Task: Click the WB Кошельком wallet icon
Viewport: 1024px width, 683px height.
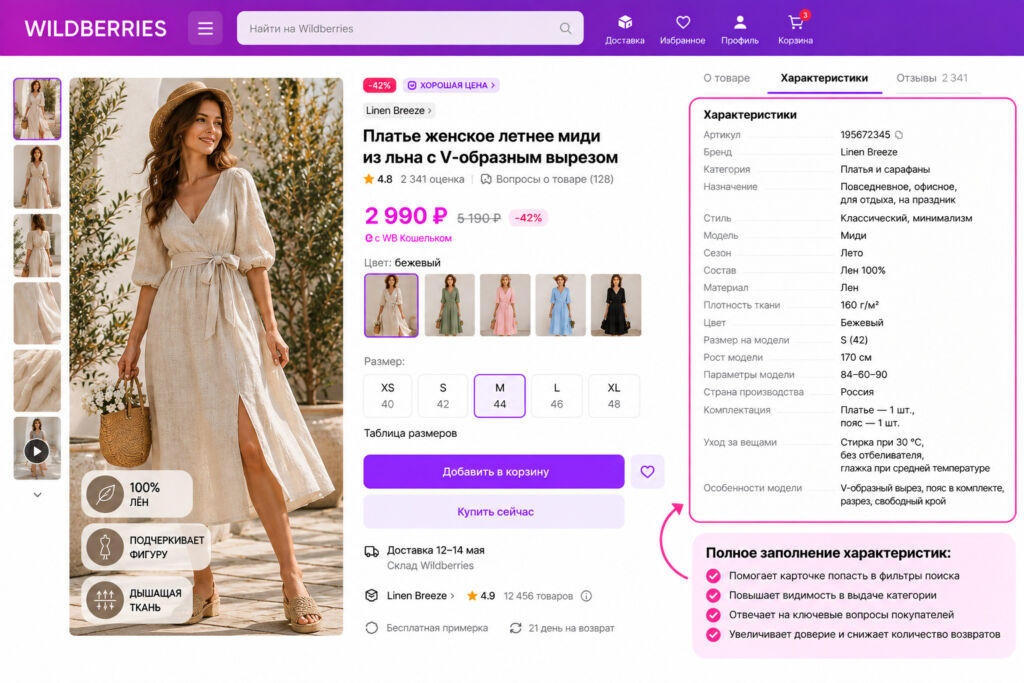Action: (369, 238)
